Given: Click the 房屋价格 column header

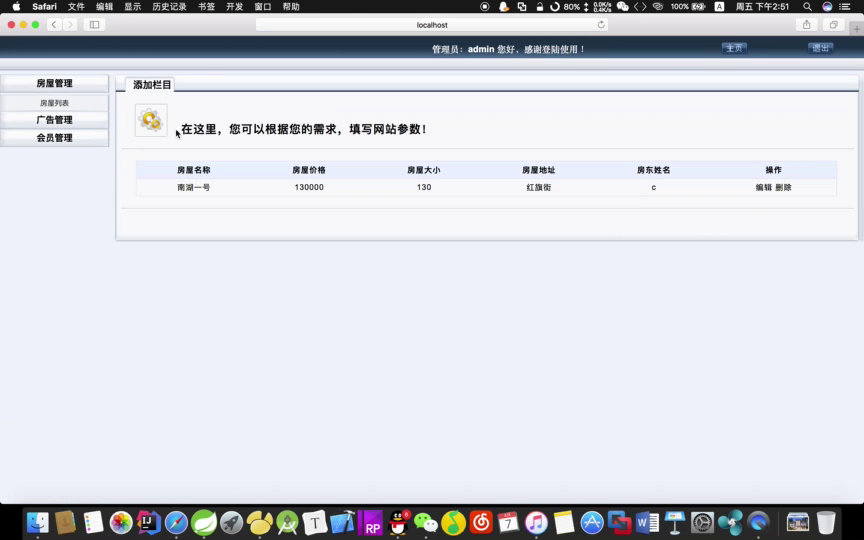Looking at the screenshot, I should pos(309,170).
